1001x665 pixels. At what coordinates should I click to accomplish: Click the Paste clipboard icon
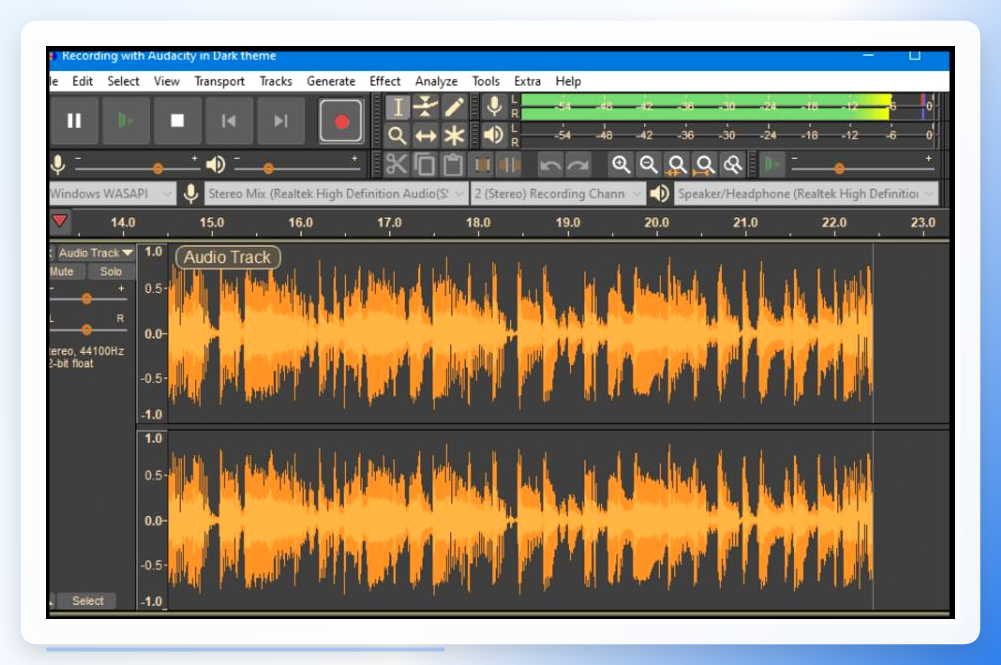[x=453, y=165]
